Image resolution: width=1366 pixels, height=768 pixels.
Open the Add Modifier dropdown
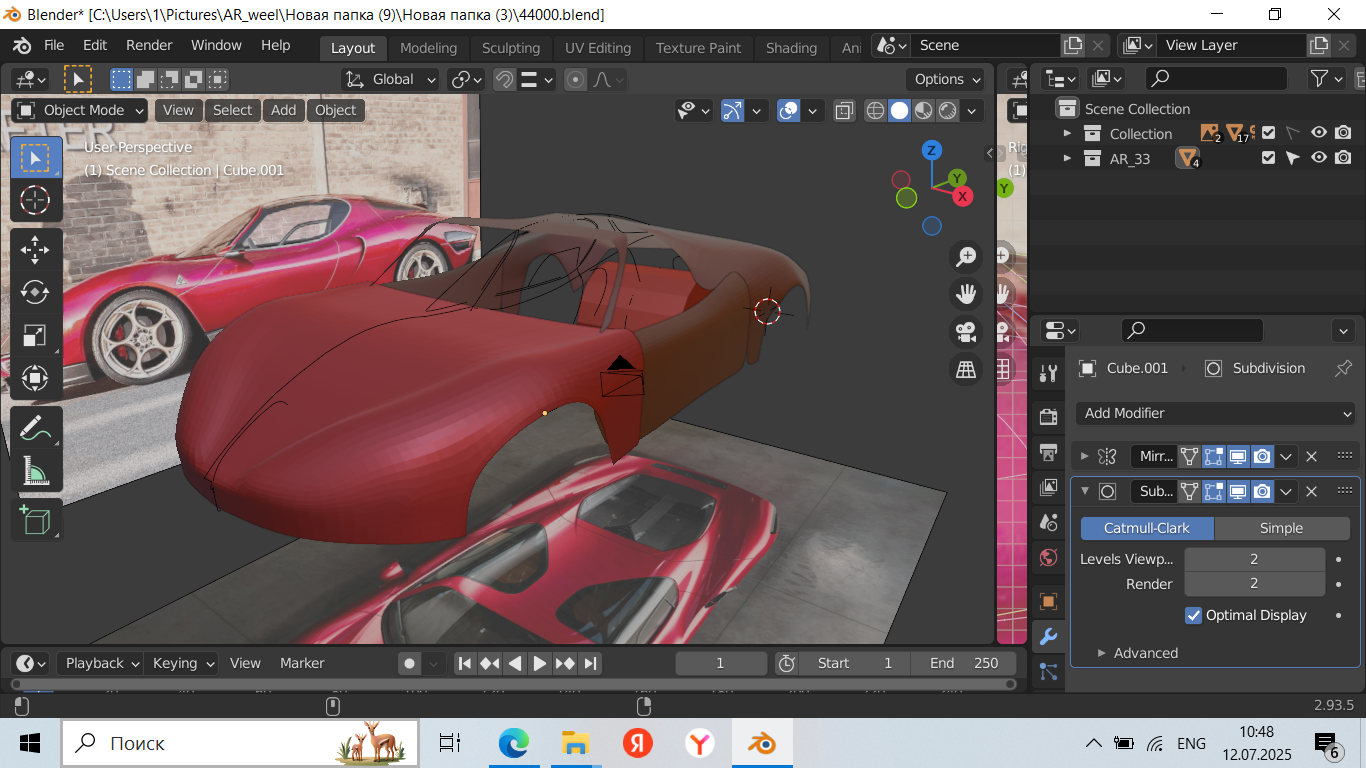pos(1217,413)
